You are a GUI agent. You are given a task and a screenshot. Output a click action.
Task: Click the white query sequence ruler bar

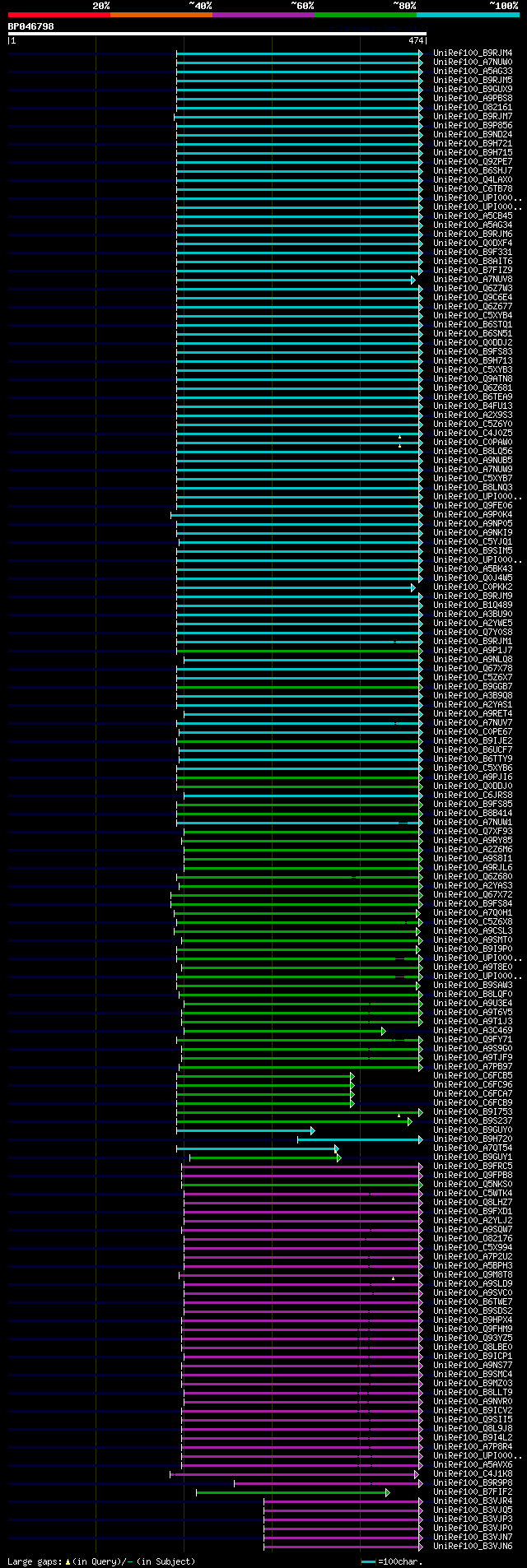[217, 34]
